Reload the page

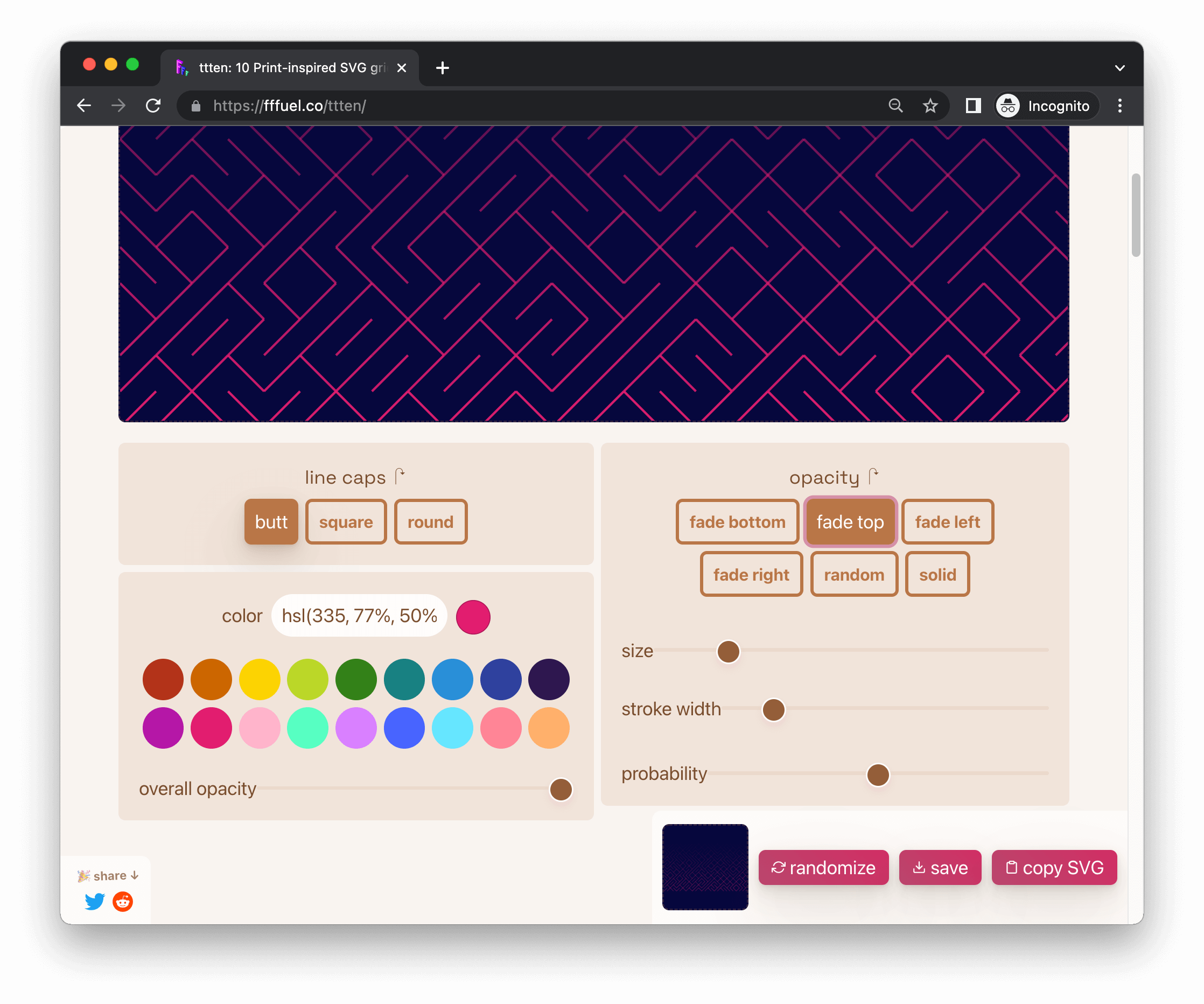[153, 106]
